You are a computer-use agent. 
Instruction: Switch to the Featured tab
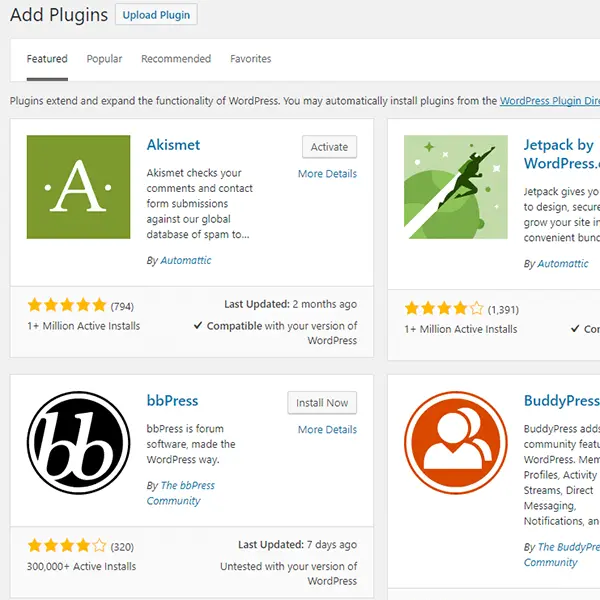point(47,59)
